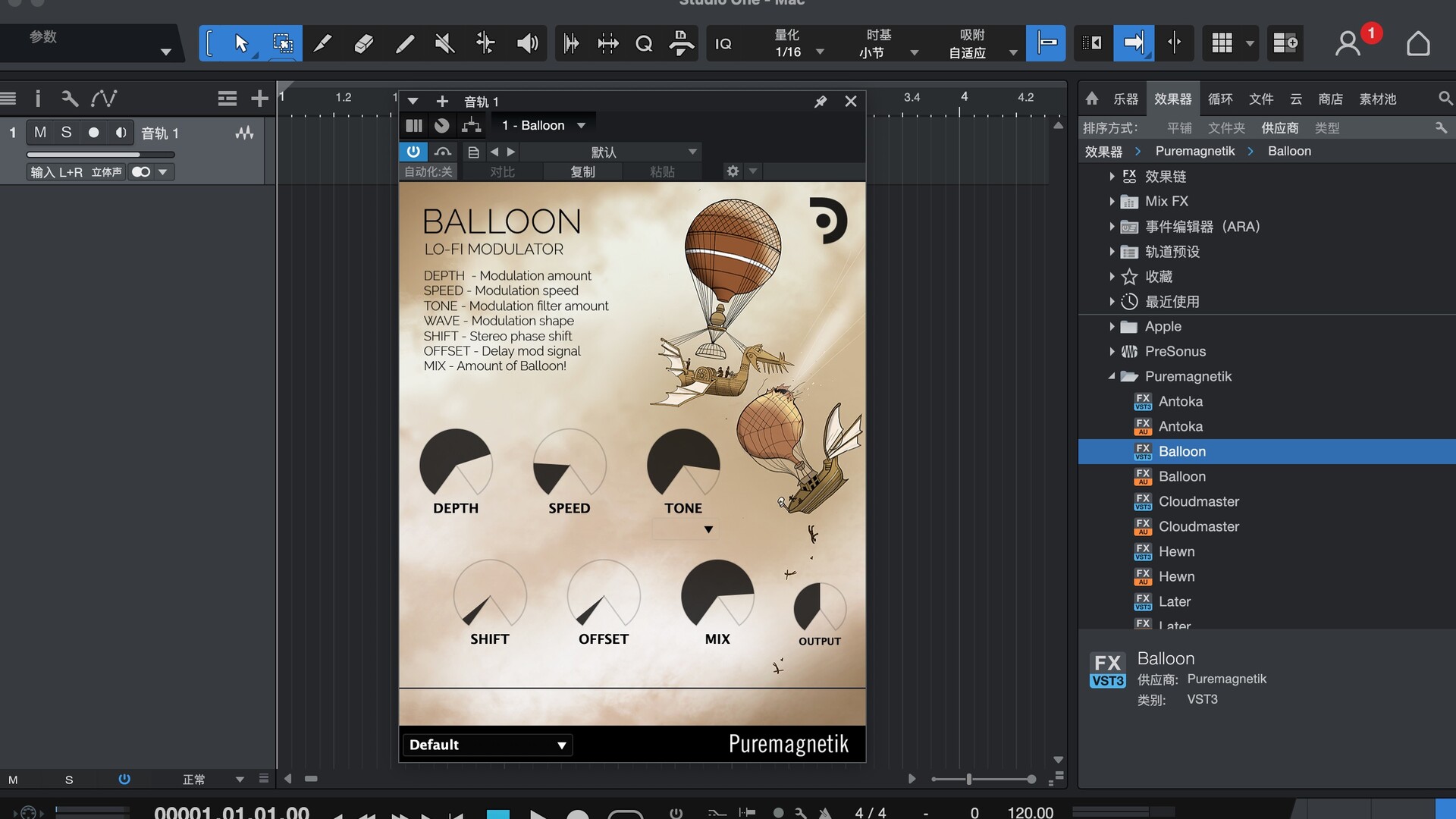
Task: Click Puremagnetik breadcrumb link
Action: coord(1195,151)
